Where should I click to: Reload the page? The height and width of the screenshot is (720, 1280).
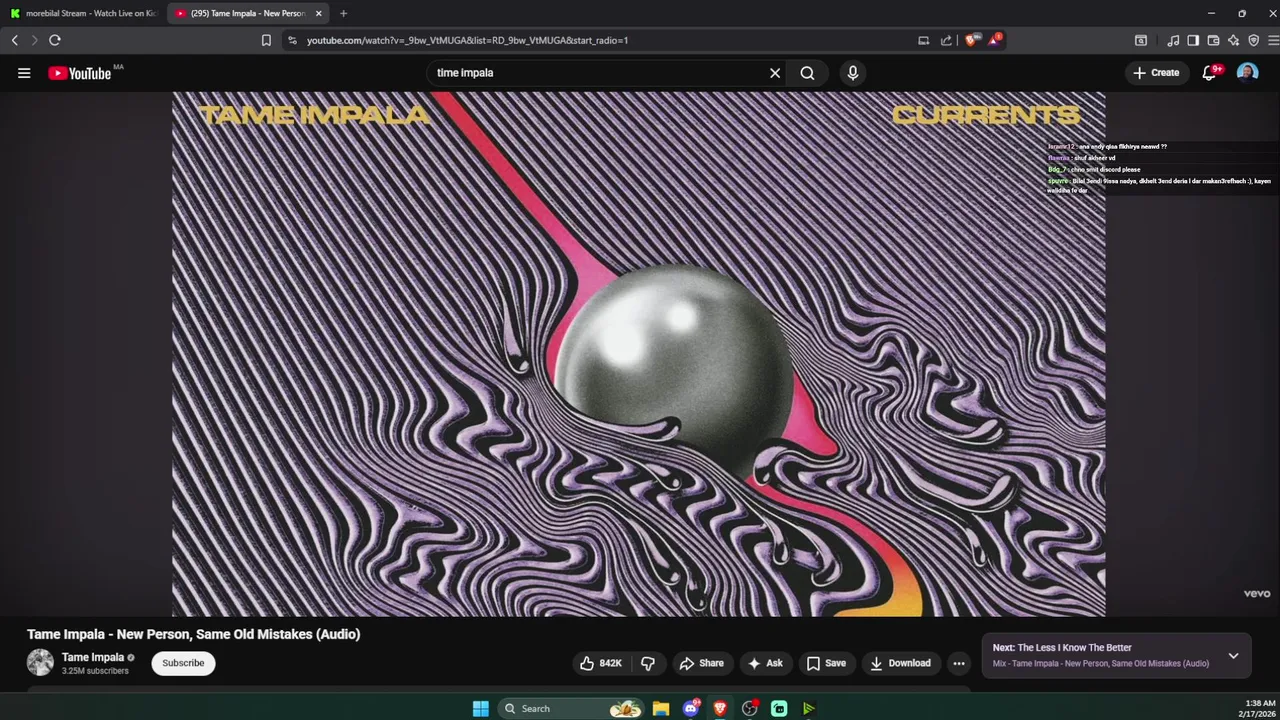[55, 40]
